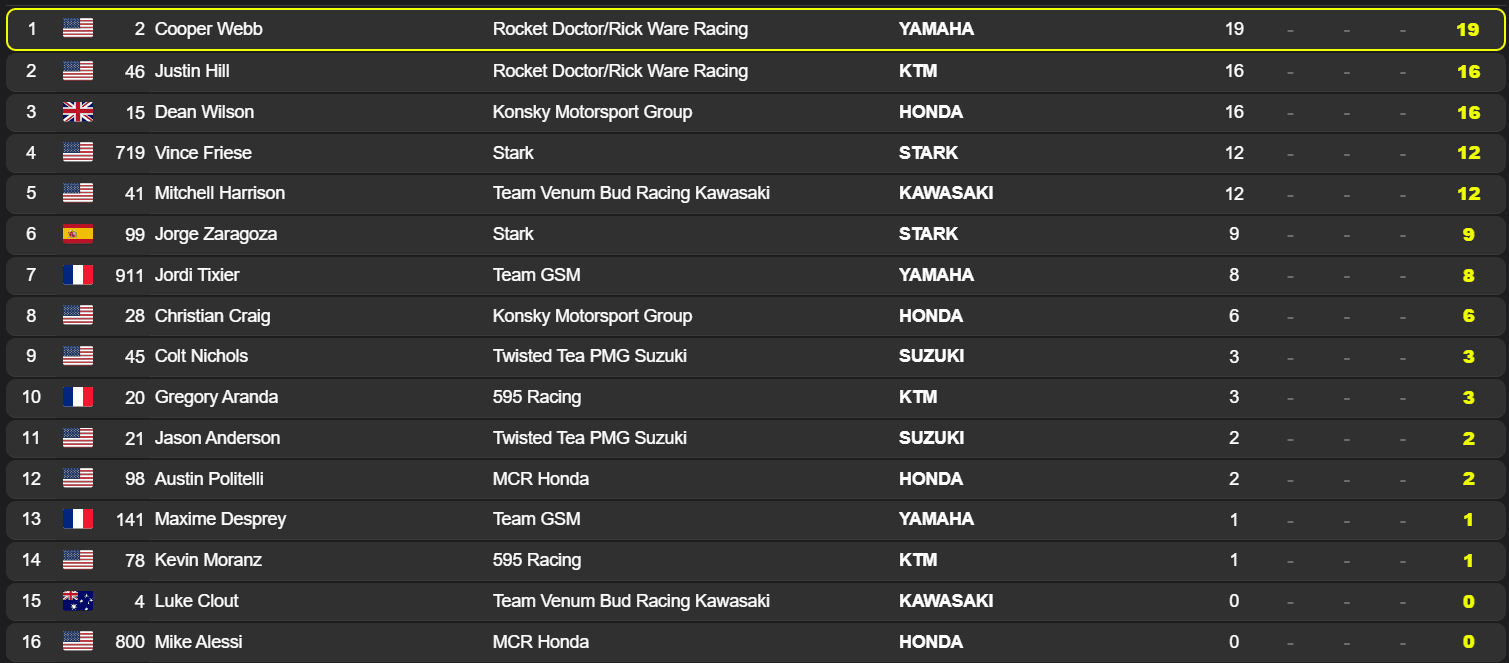1509x663 pixels.
Task: Click Mitchell Harrison's Team Venum Bud Racing Kawasaki
Action: [x=631, y=193]
